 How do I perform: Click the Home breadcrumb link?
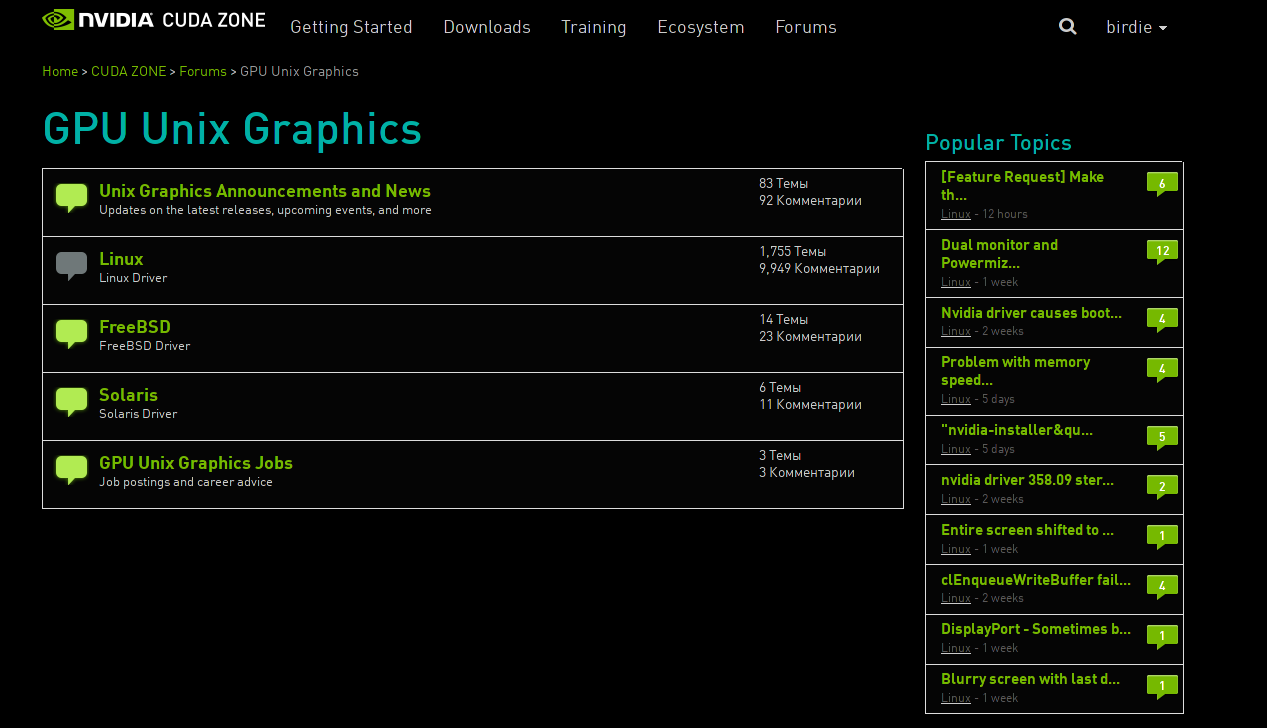[60, 71]
